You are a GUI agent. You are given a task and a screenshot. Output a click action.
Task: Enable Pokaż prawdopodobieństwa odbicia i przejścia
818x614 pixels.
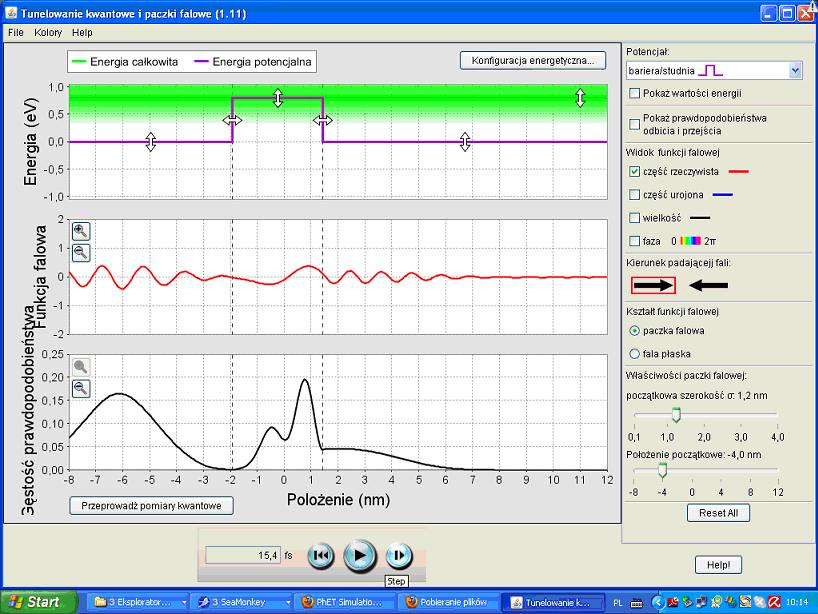(x=634, y=124)
